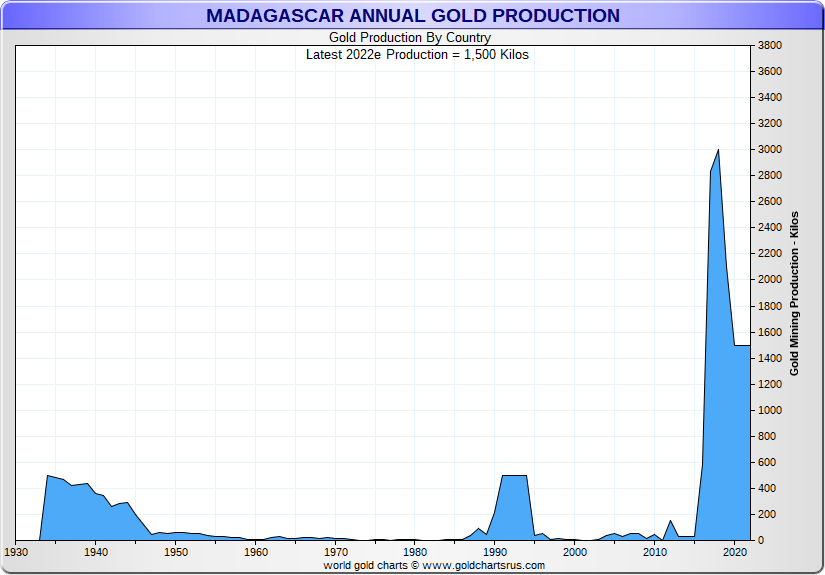Image resolution: width=825 pixels, height=575 pixels.
Task: Click the 1980 year label
Action: 415,552
